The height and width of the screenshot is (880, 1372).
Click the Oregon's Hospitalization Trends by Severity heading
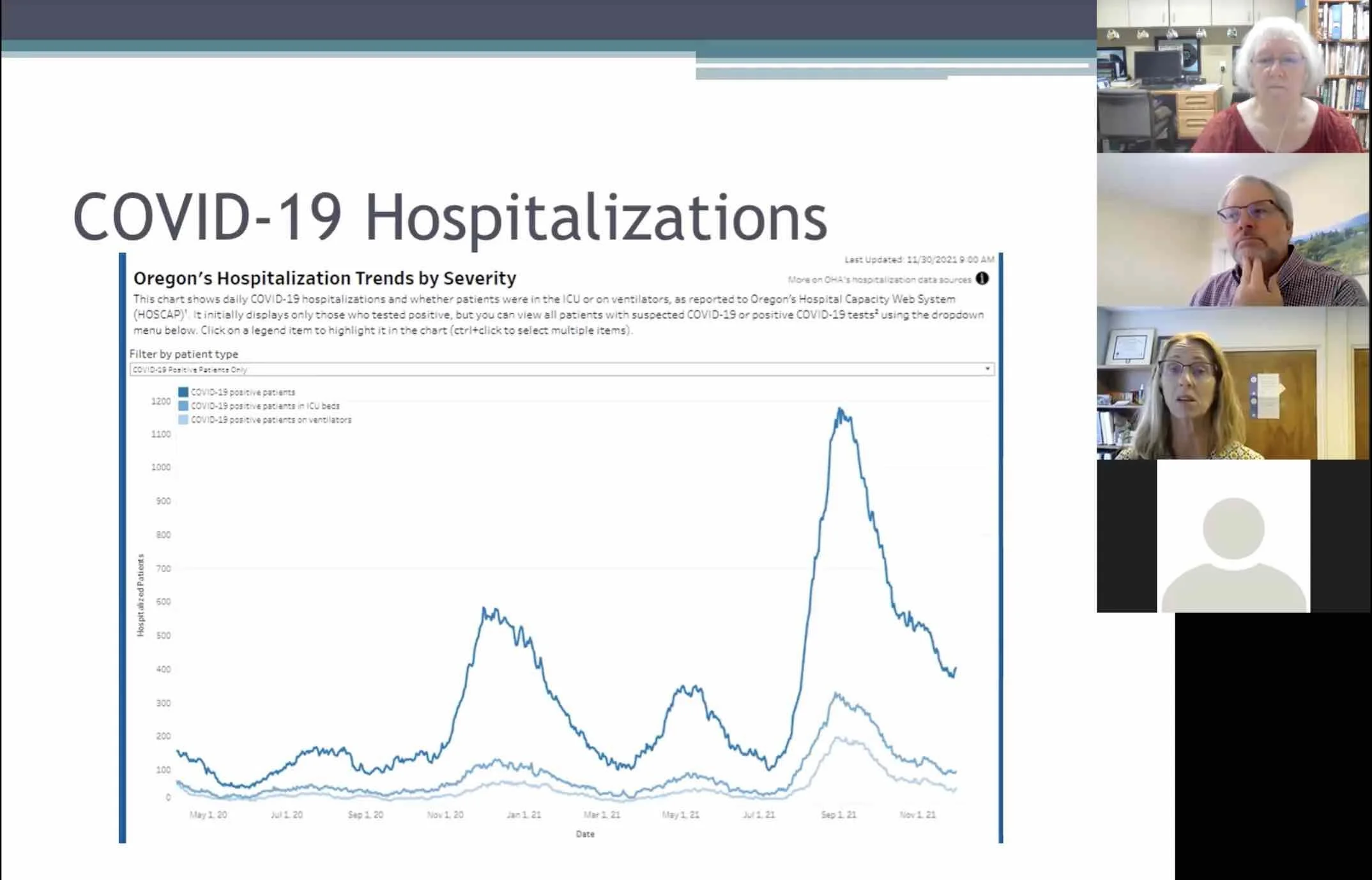tap(324, 278)
